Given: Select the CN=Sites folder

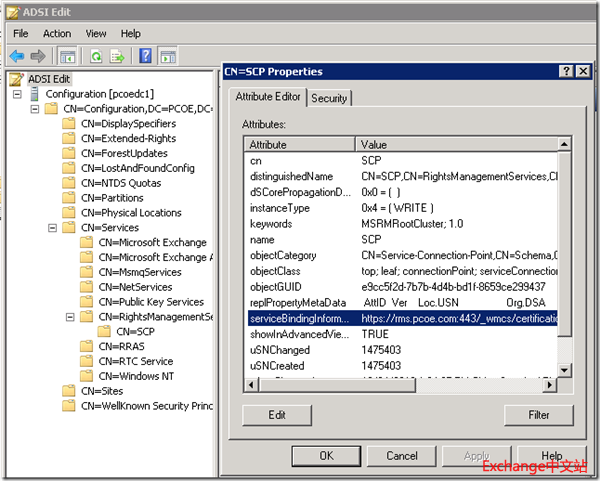Looking at the screenshot, I should click(102, 391).
